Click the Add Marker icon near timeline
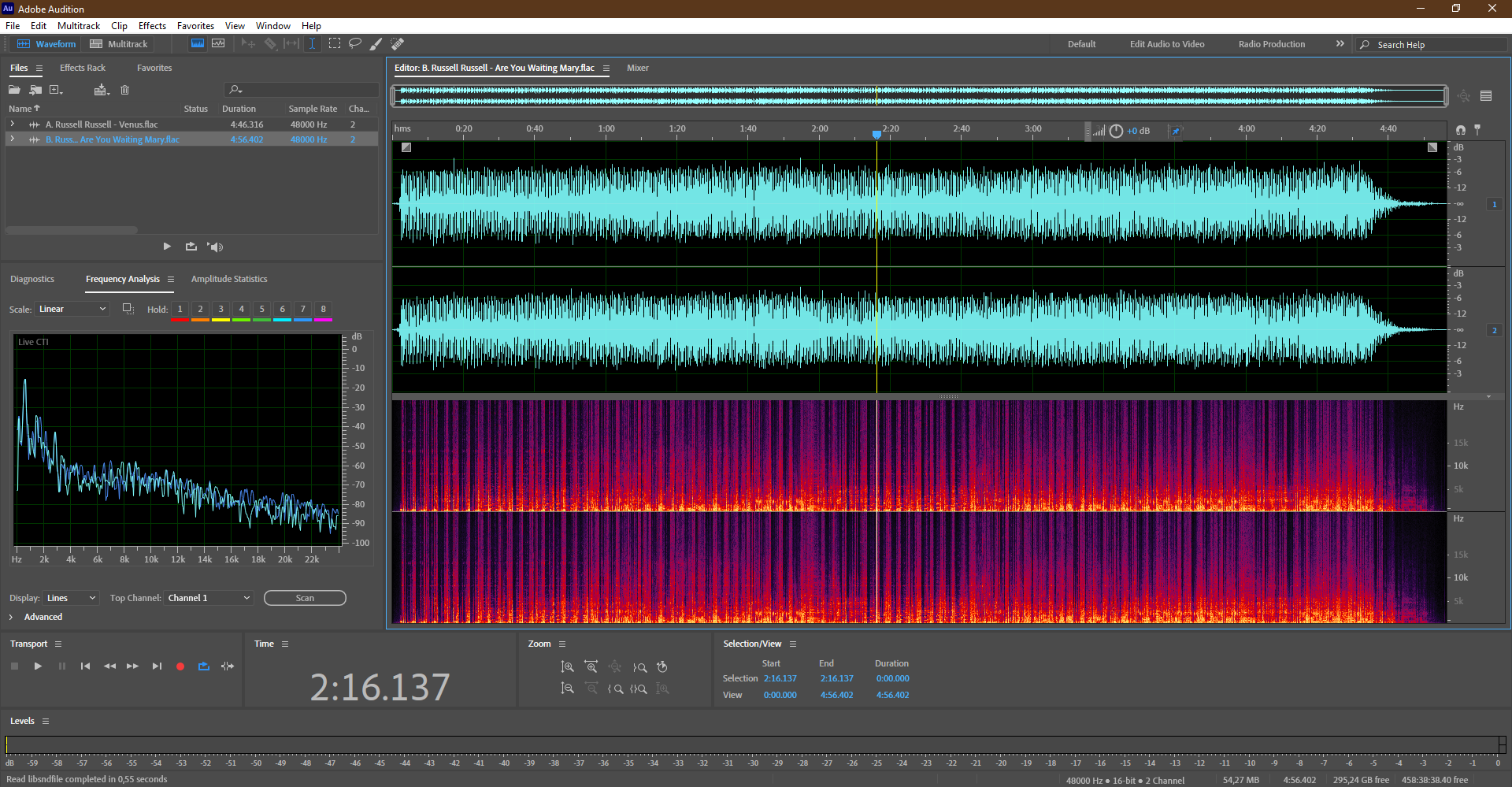This screenshot has height=787, width=1512. [1477, 129]
